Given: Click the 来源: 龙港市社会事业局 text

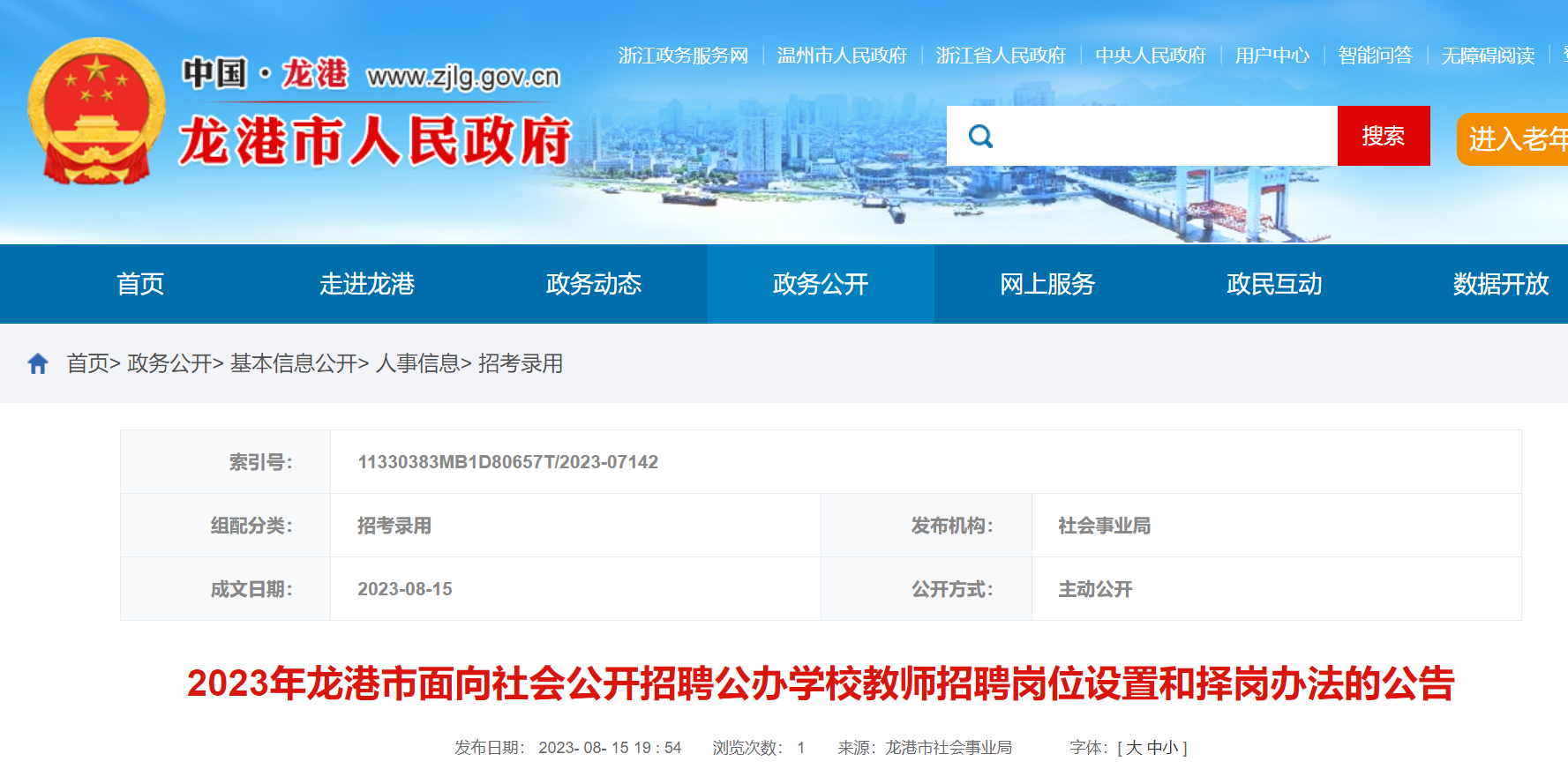Looking at the screenshot, I should (x=925, y=748).
